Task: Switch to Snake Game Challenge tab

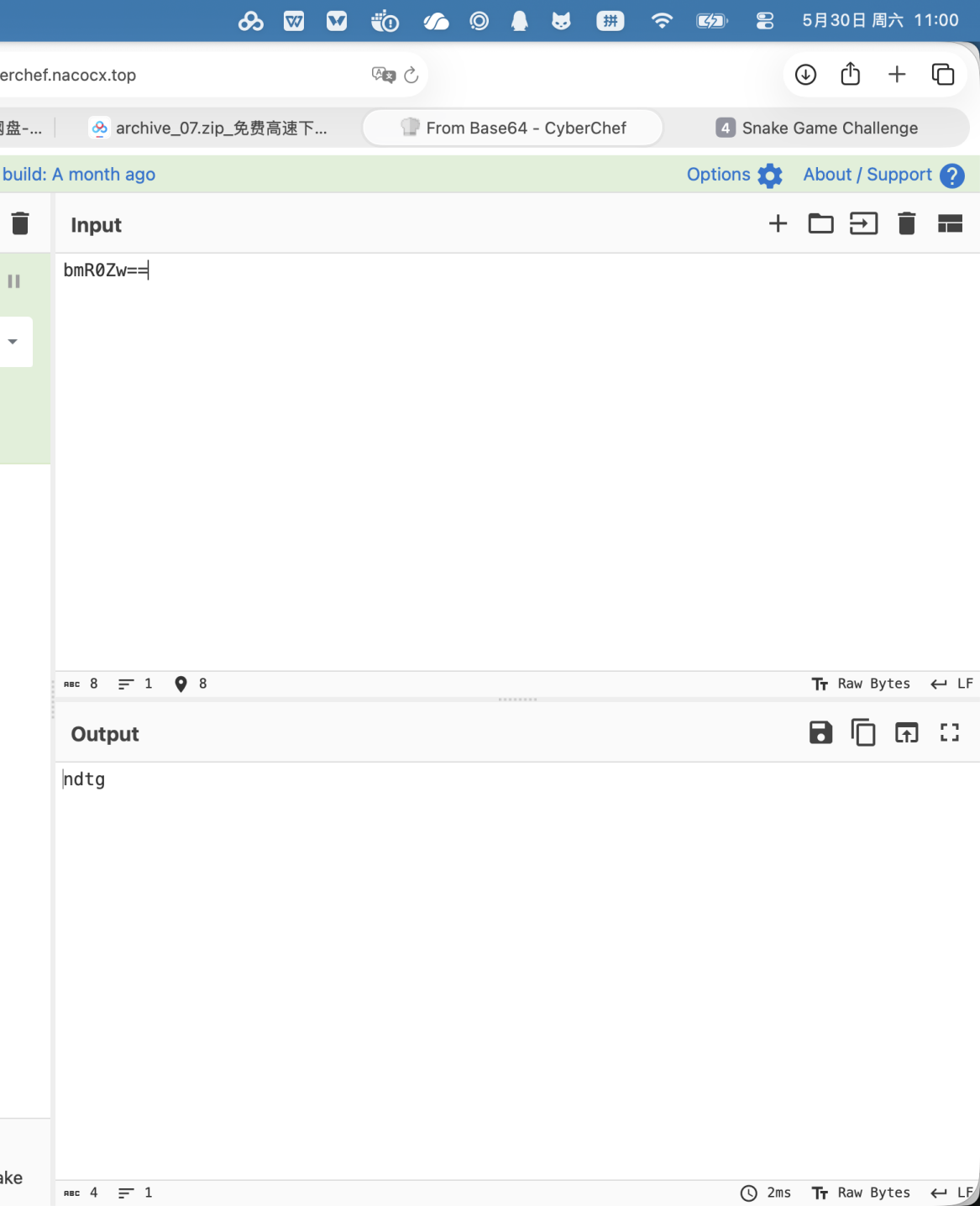Action: 816,128
